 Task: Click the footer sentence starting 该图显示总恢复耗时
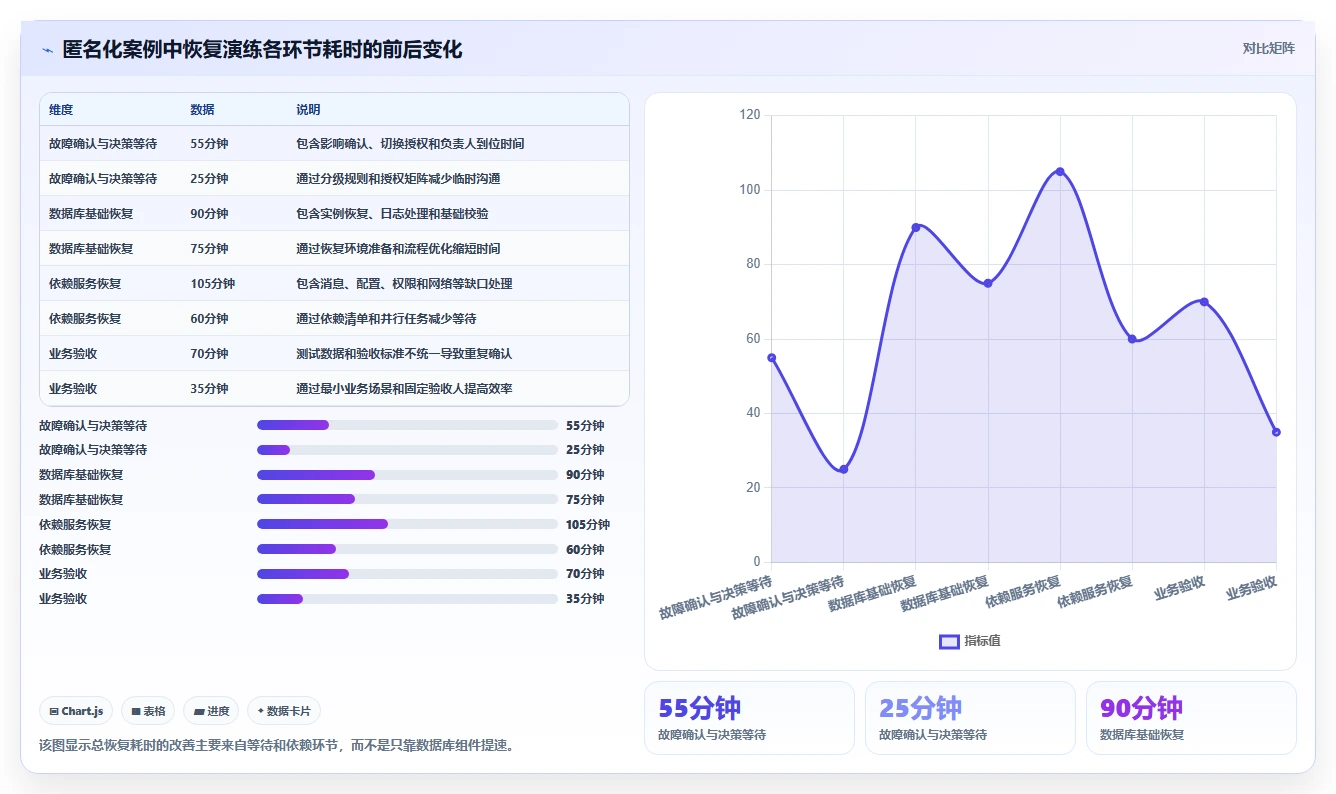click(276, 746)
